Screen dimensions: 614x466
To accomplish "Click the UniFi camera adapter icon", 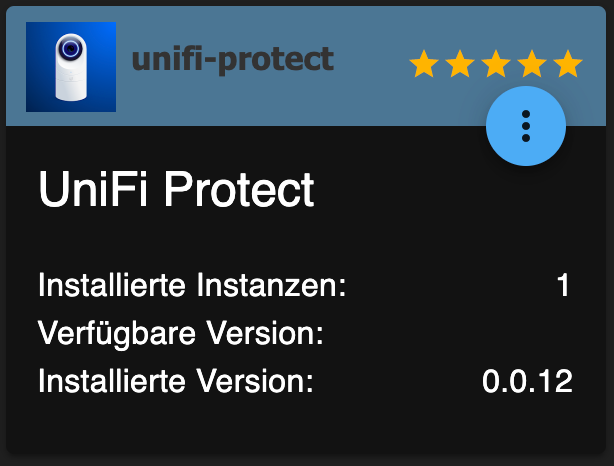I will (x=71, y=67).
